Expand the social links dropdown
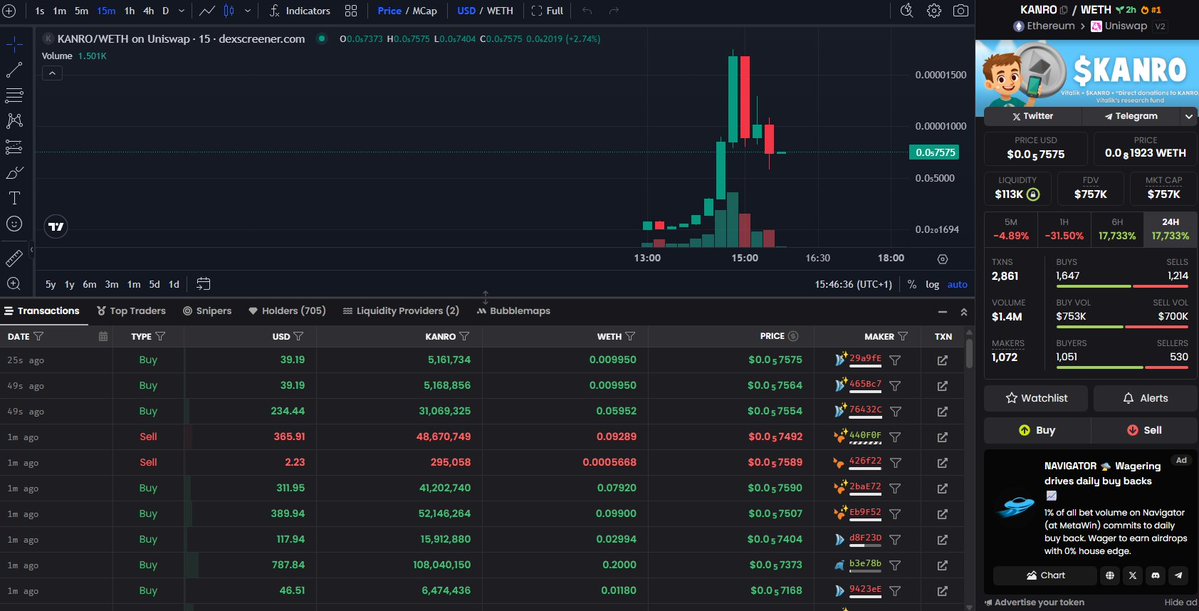The height and width of the screenshot is (611, 1199). (x=1188, y=116)
